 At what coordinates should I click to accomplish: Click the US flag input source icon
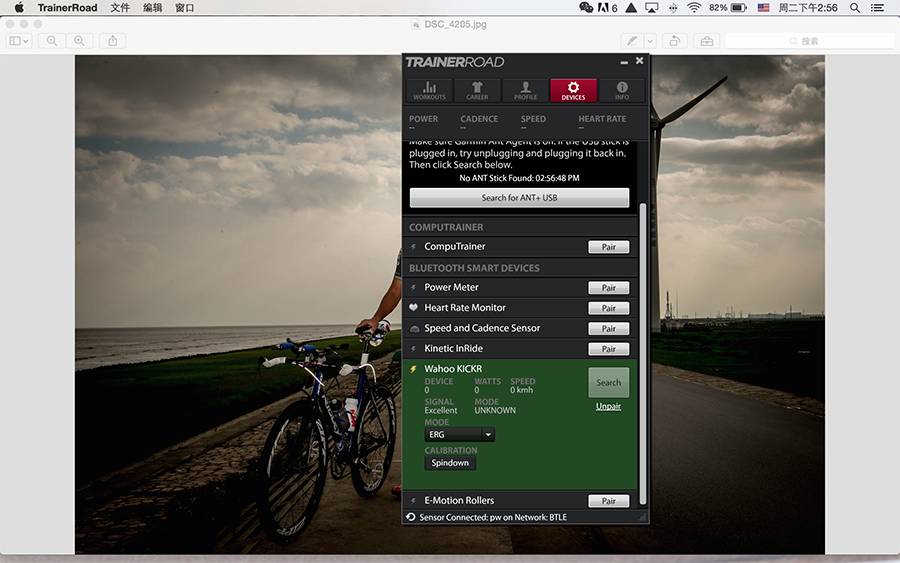coord(763,7)
